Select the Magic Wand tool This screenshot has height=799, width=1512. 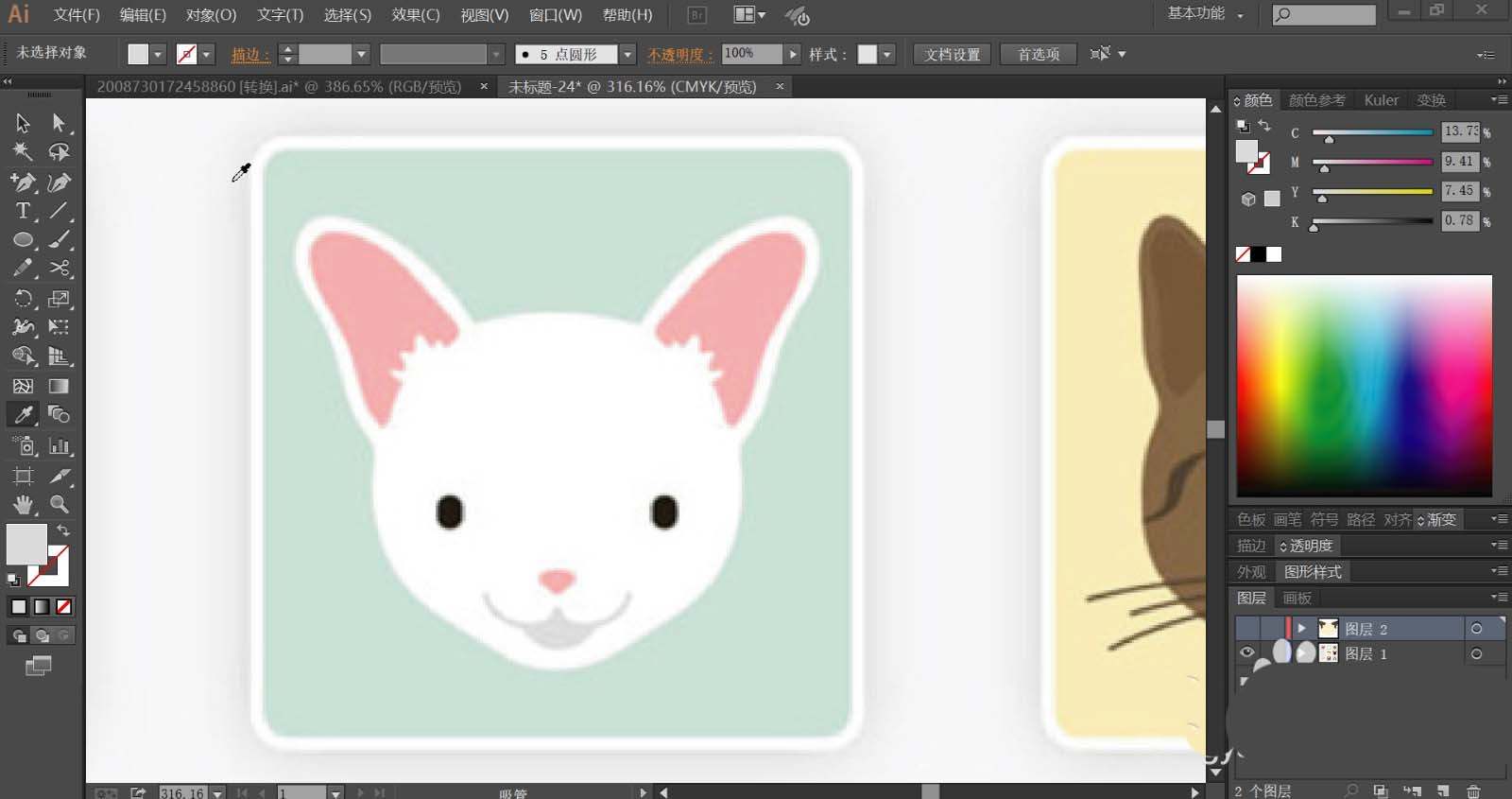(23, 151)
